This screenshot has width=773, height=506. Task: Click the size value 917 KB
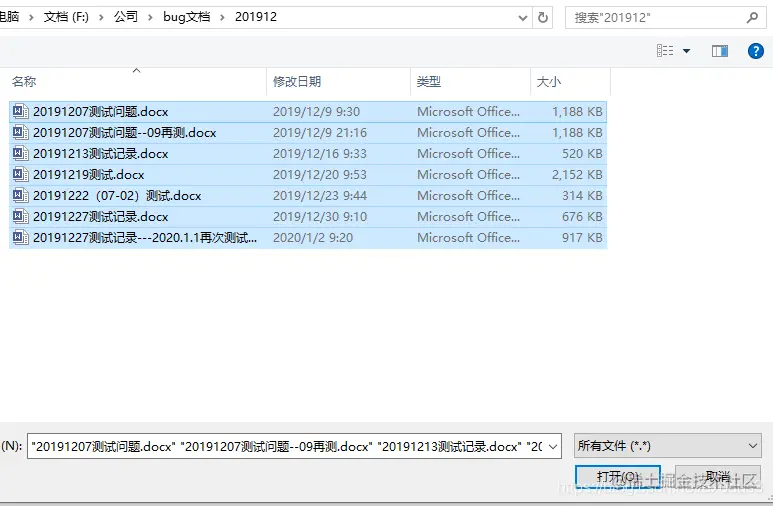tap(582, 238)
